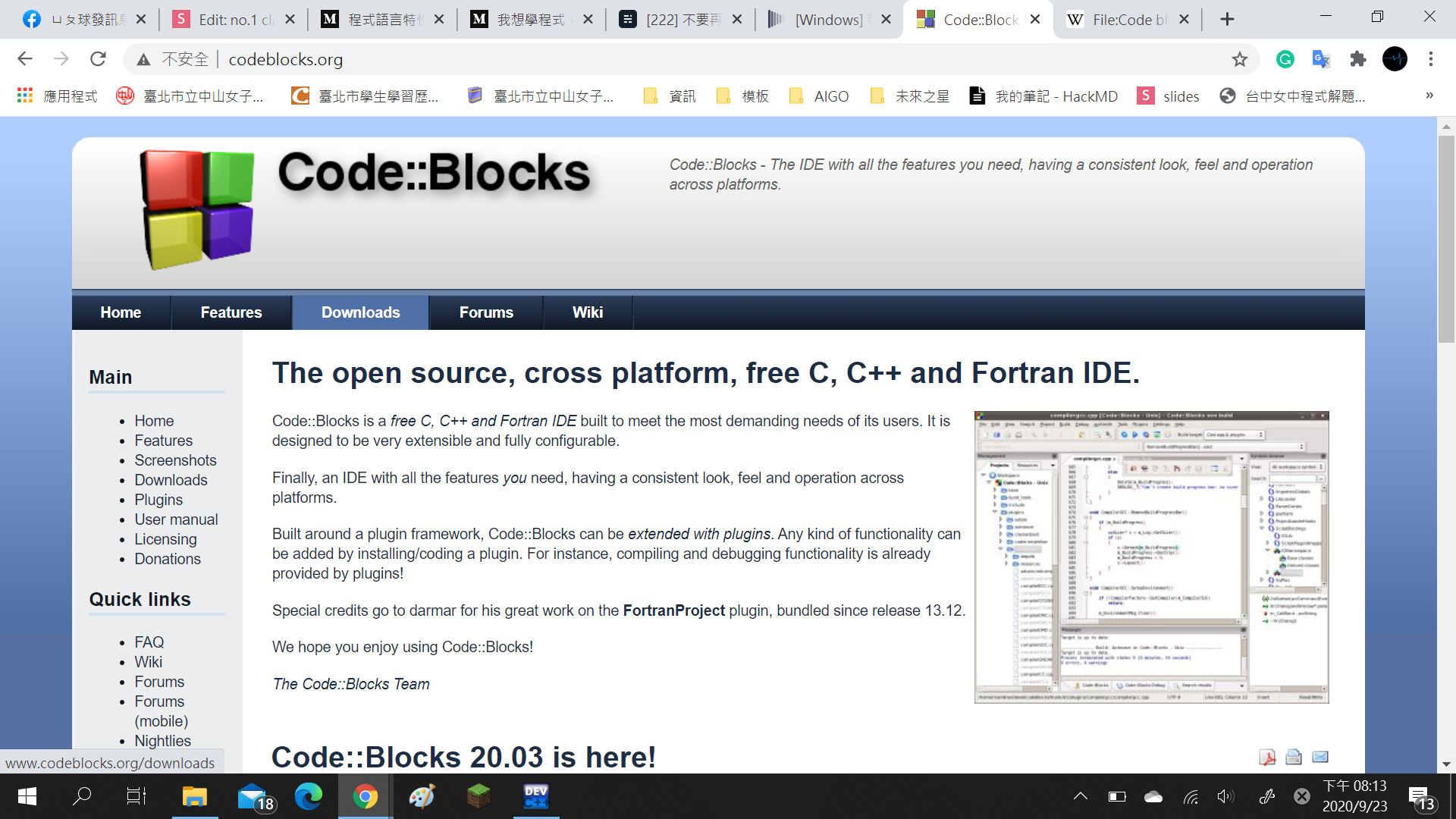Click the print page icon
The image size is (1456, 819).
click(x=1294, y=757)
